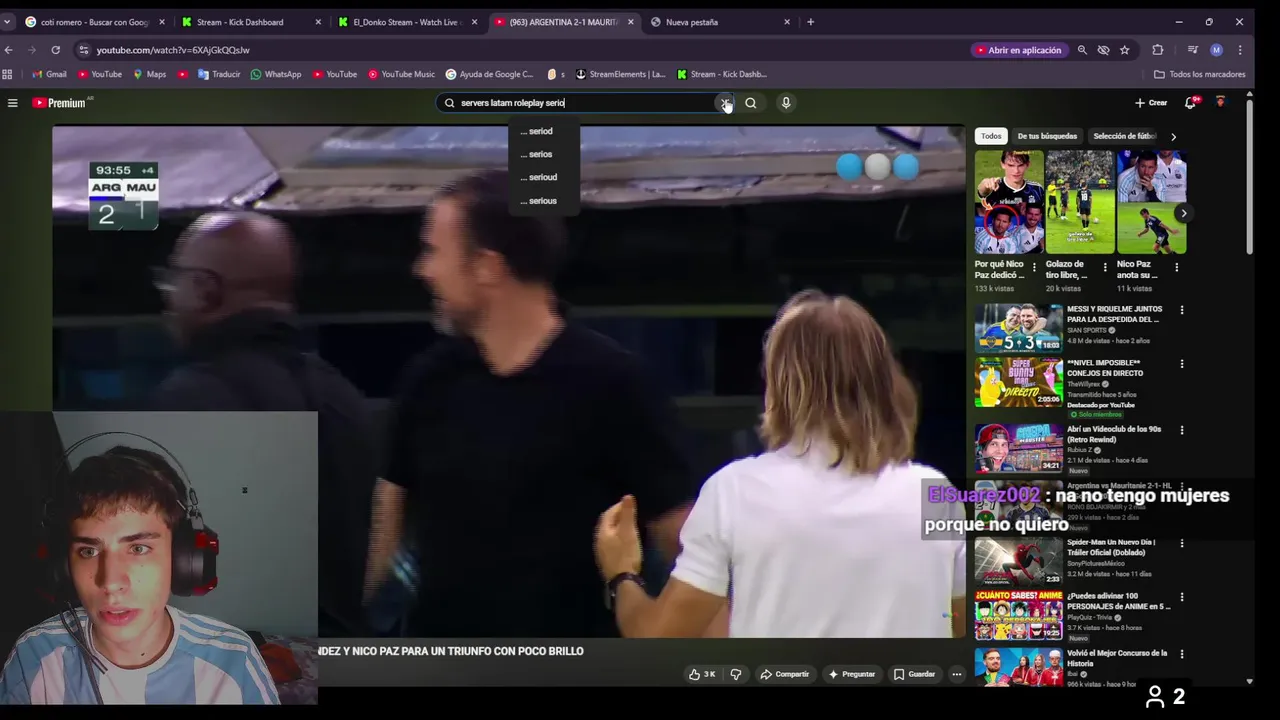Reload the page with refresh button
The width and height of the screenshot is (1280, 720).
click(x=55, y=50)
